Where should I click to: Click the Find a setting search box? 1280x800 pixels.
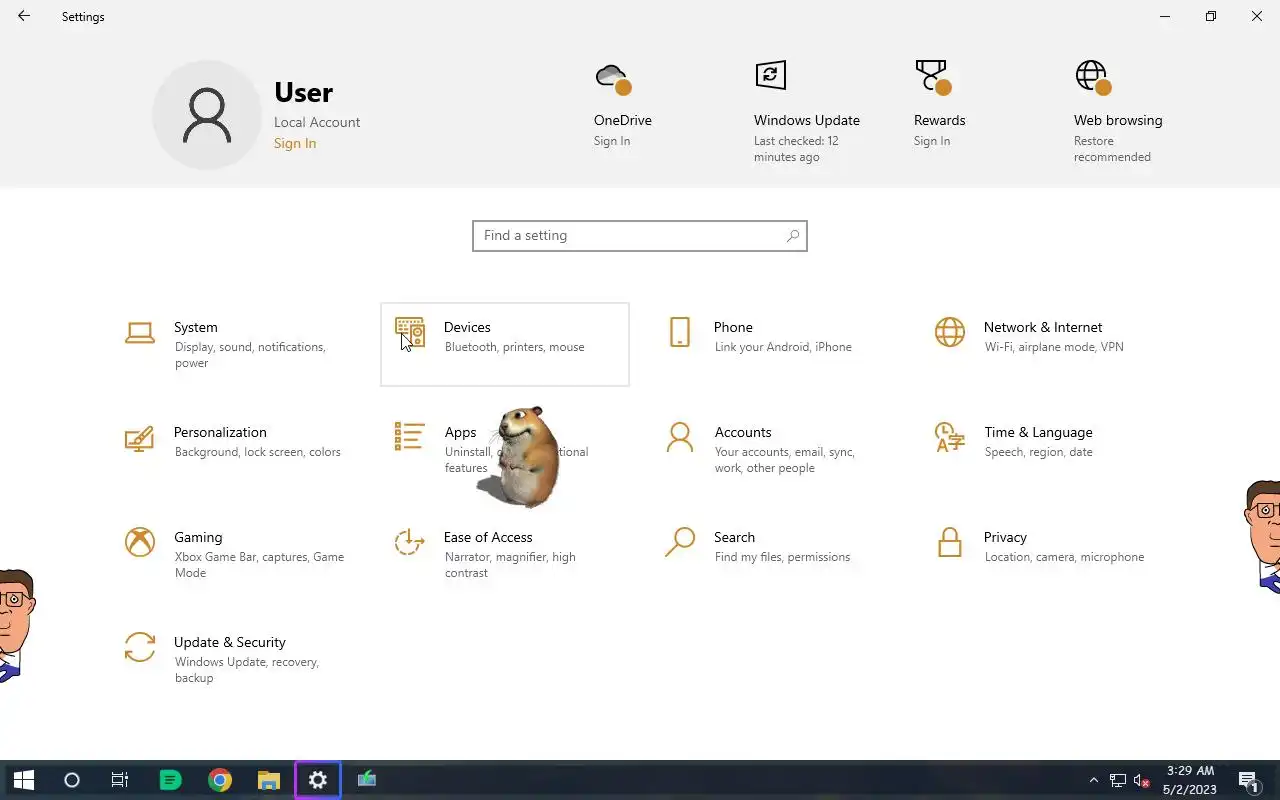tap(640, 236)
